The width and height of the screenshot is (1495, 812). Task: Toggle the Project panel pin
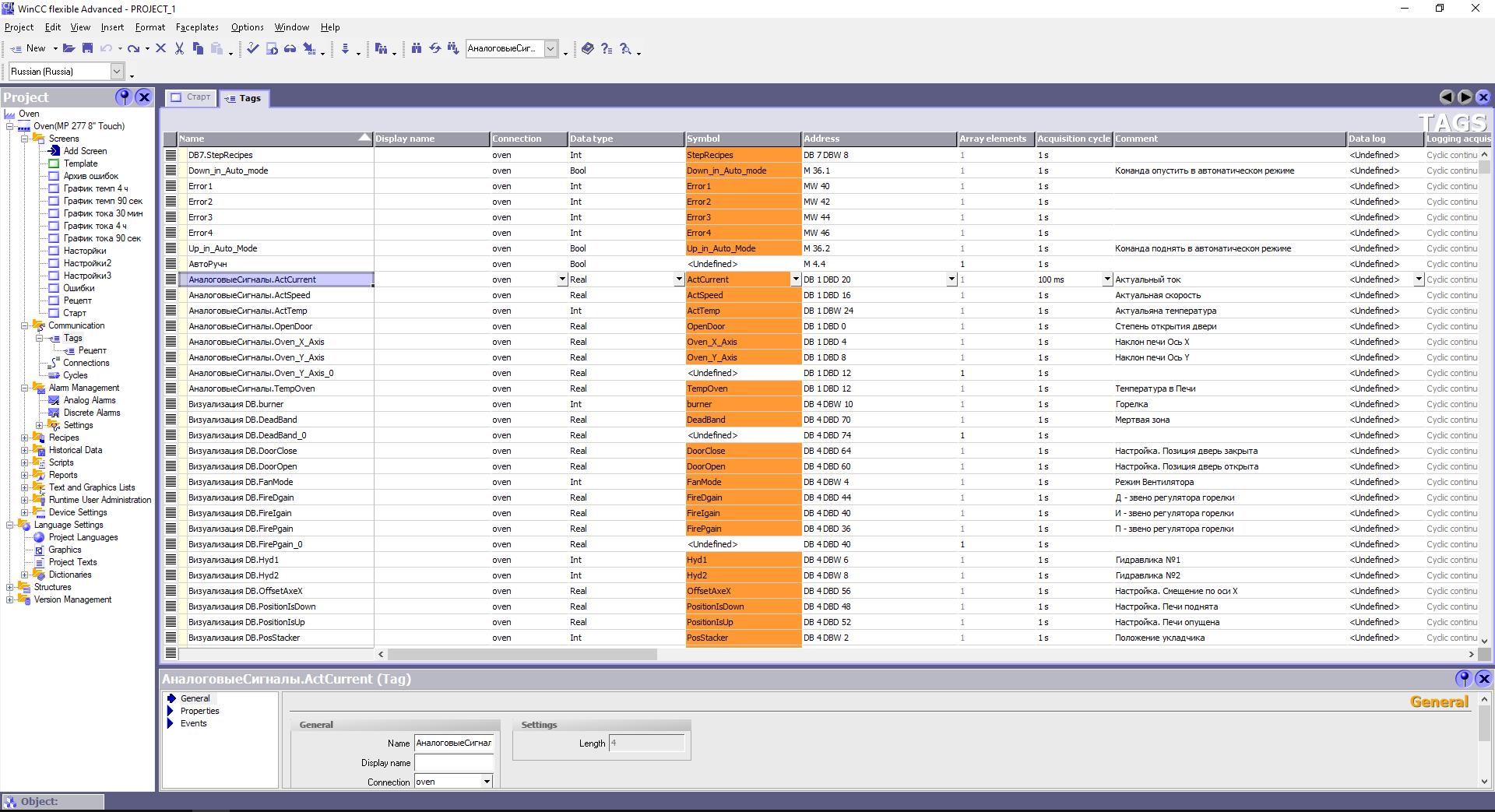coord(123,97)
